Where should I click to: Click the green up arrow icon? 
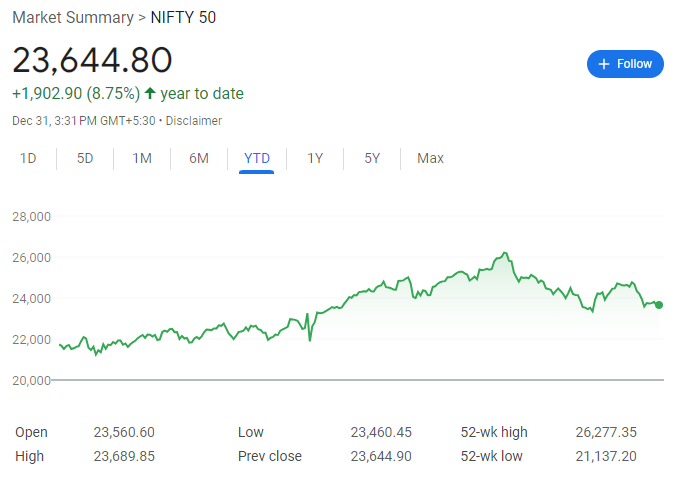pyautogui.click(x=150, y=93)
